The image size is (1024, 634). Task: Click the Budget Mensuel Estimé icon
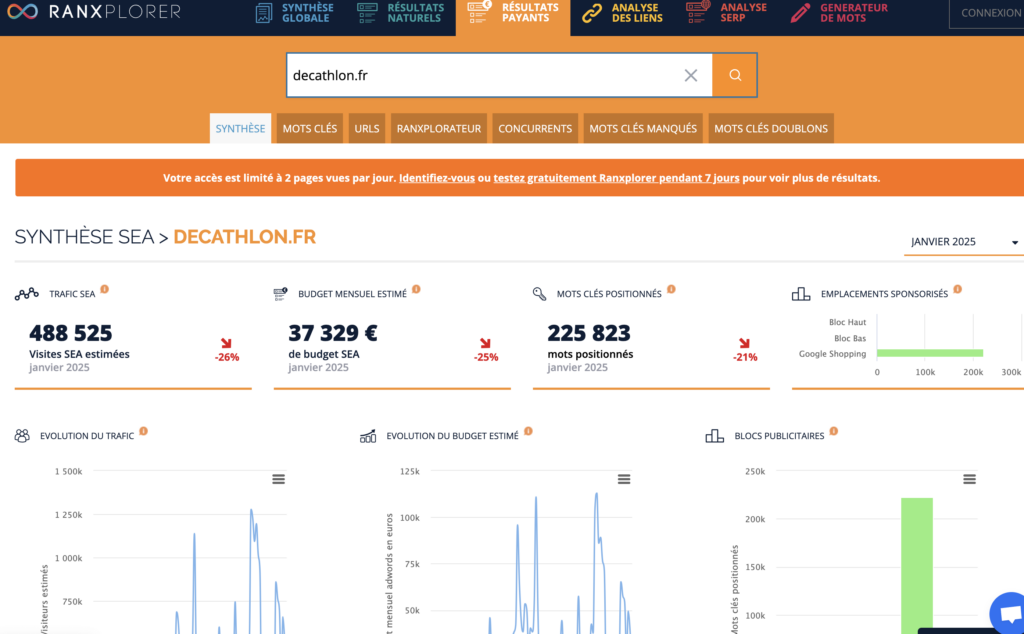[x=280, y=294]
